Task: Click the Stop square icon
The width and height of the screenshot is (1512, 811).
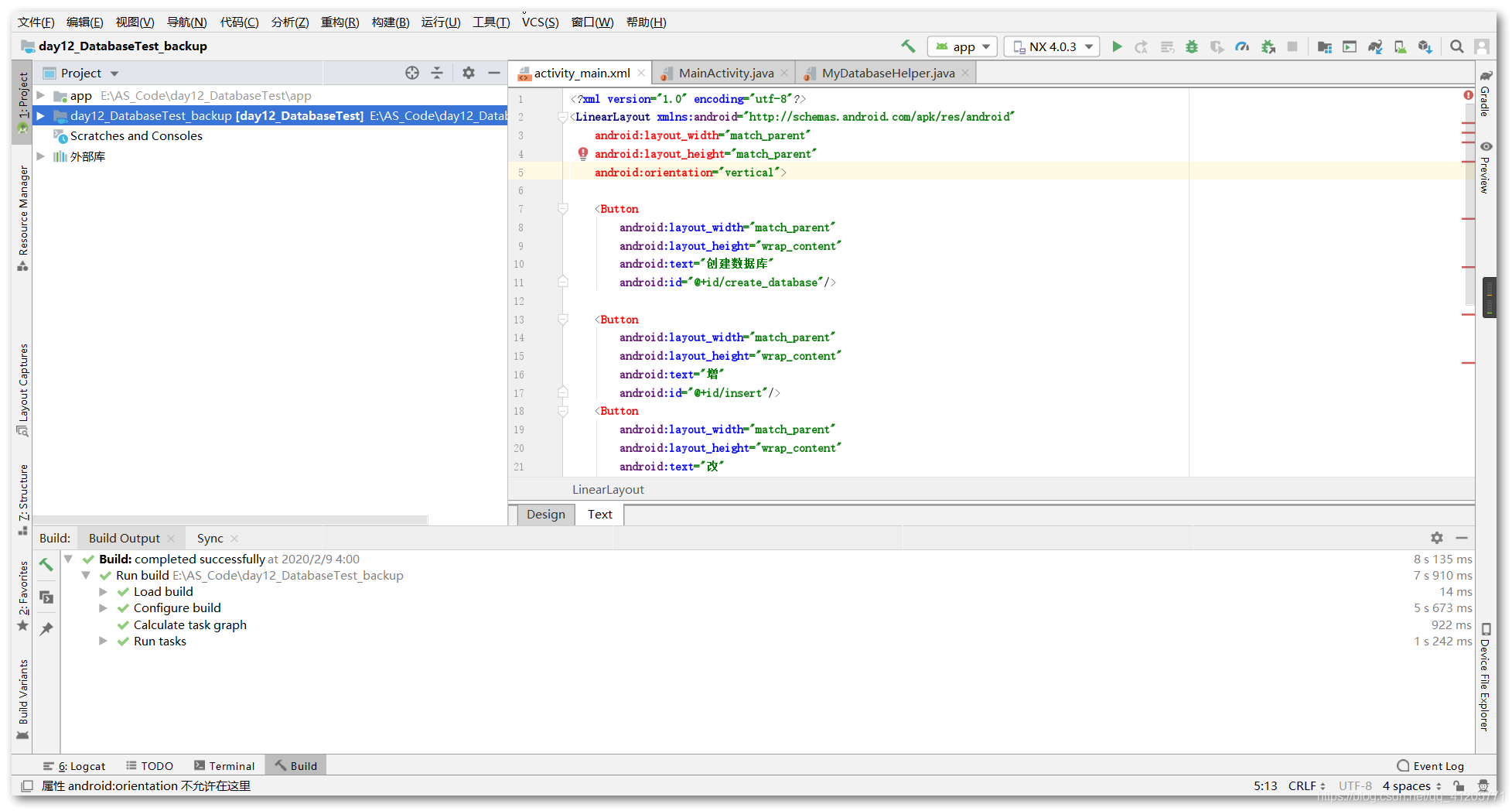Action: click(1292, 46)
